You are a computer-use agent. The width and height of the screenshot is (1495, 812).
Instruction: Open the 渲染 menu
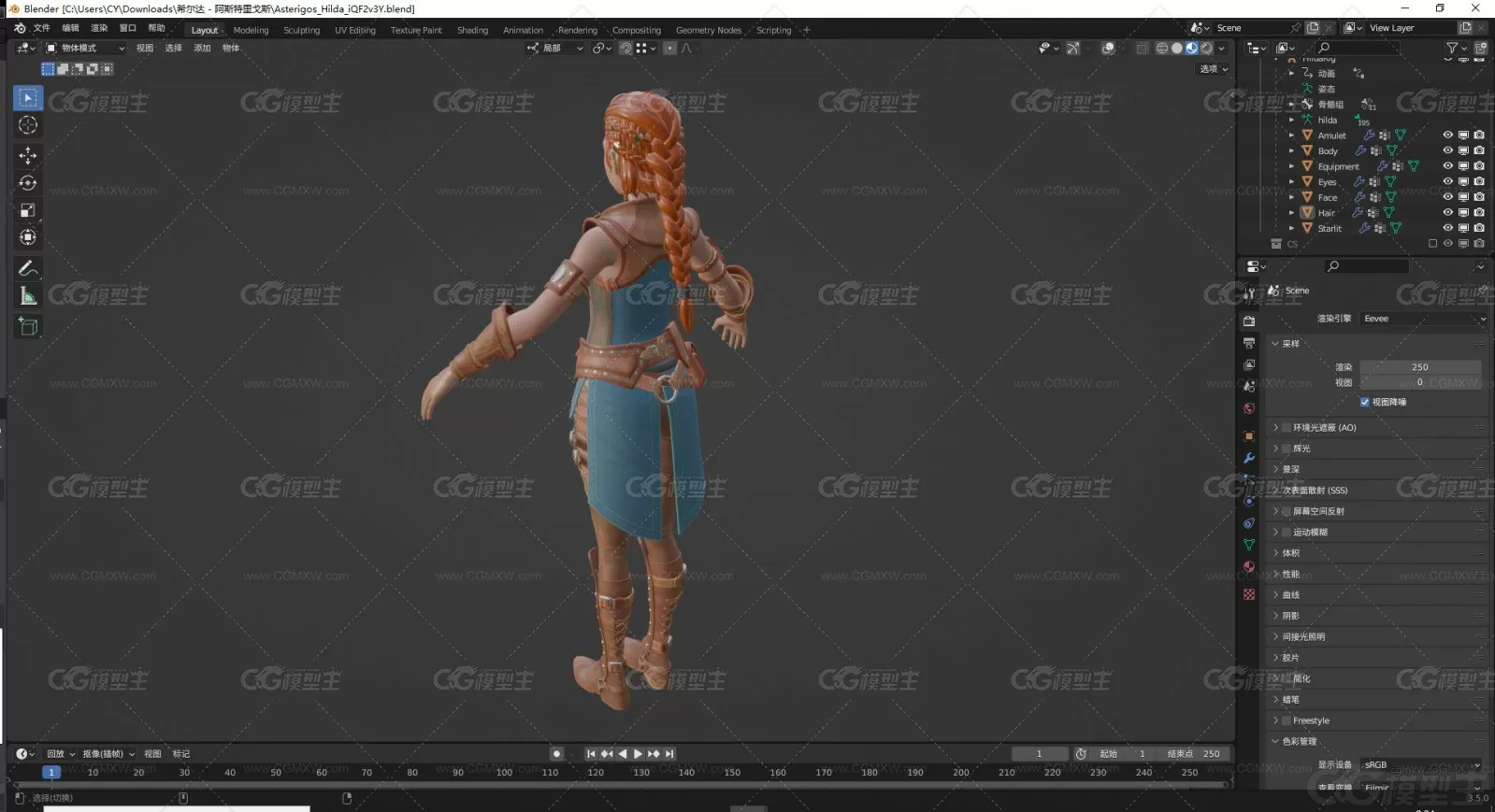click(x=99, y=28)
